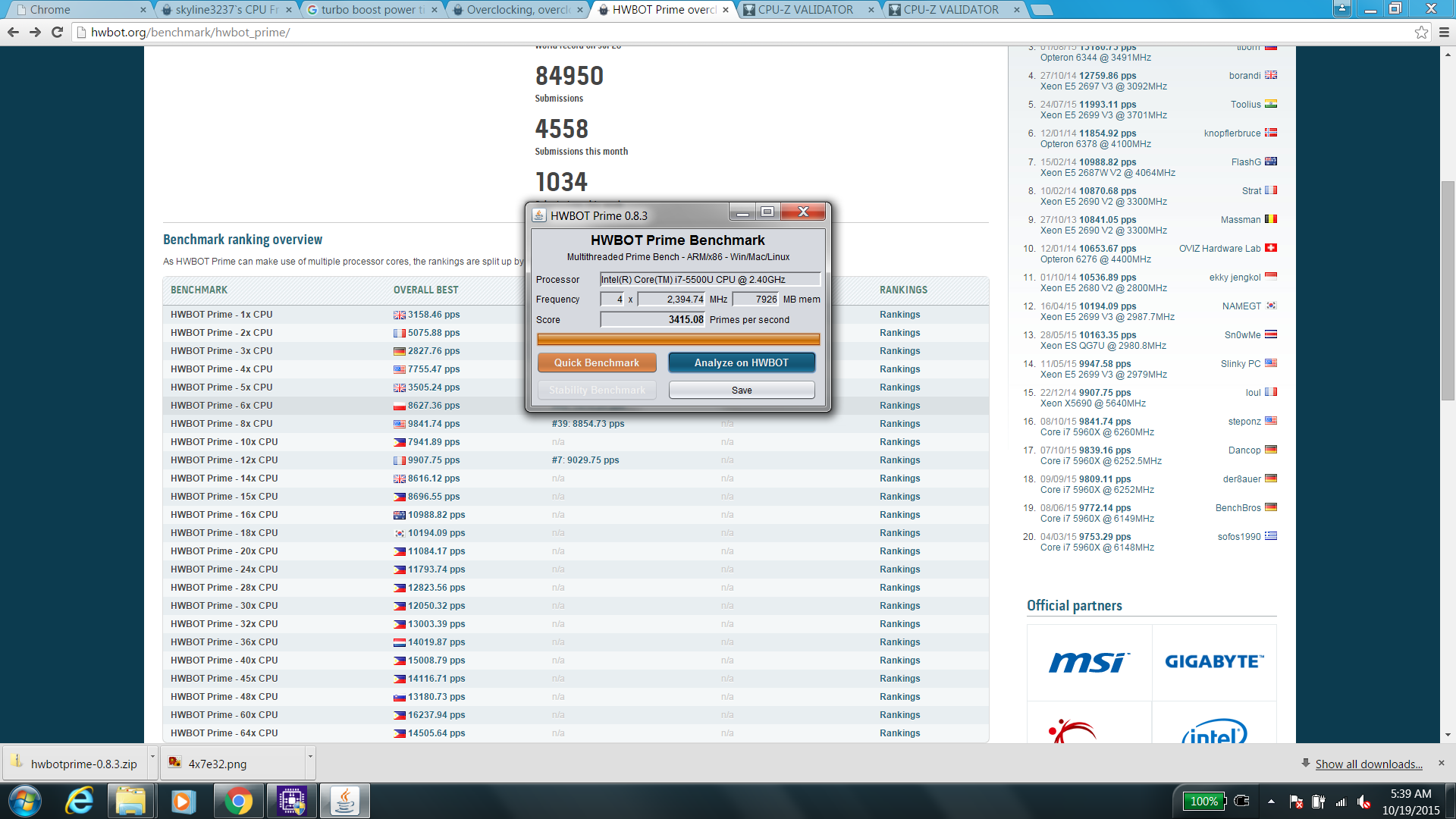Show hidden system tray icons
Viewport: 1456px width, 819px height.
1272,801
